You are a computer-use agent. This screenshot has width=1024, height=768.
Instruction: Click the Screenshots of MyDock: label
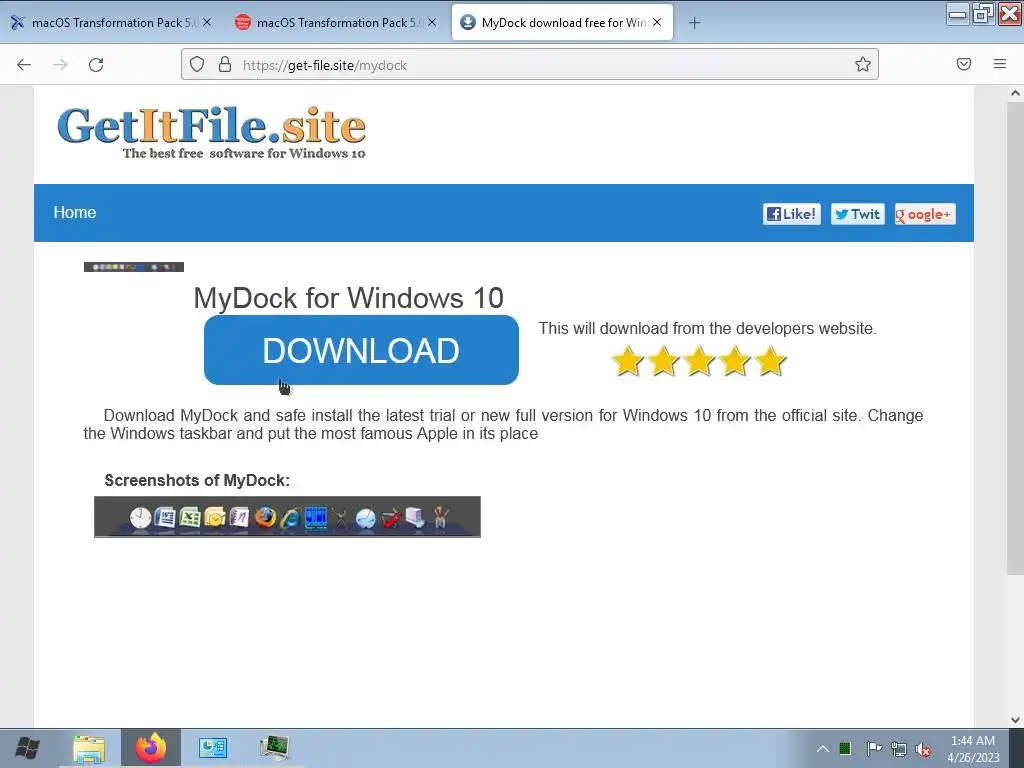pos(197,481)
